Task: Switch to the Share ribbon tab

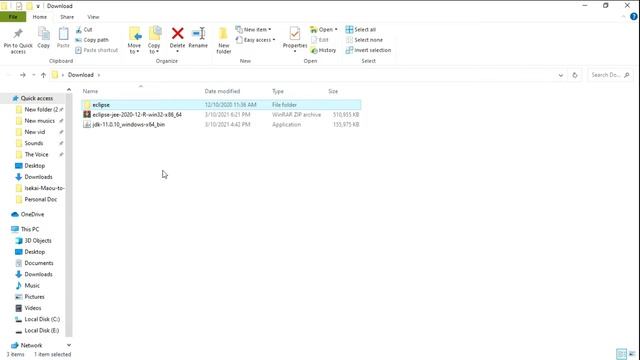Action: pyautogui.click(x=67, y=17)
